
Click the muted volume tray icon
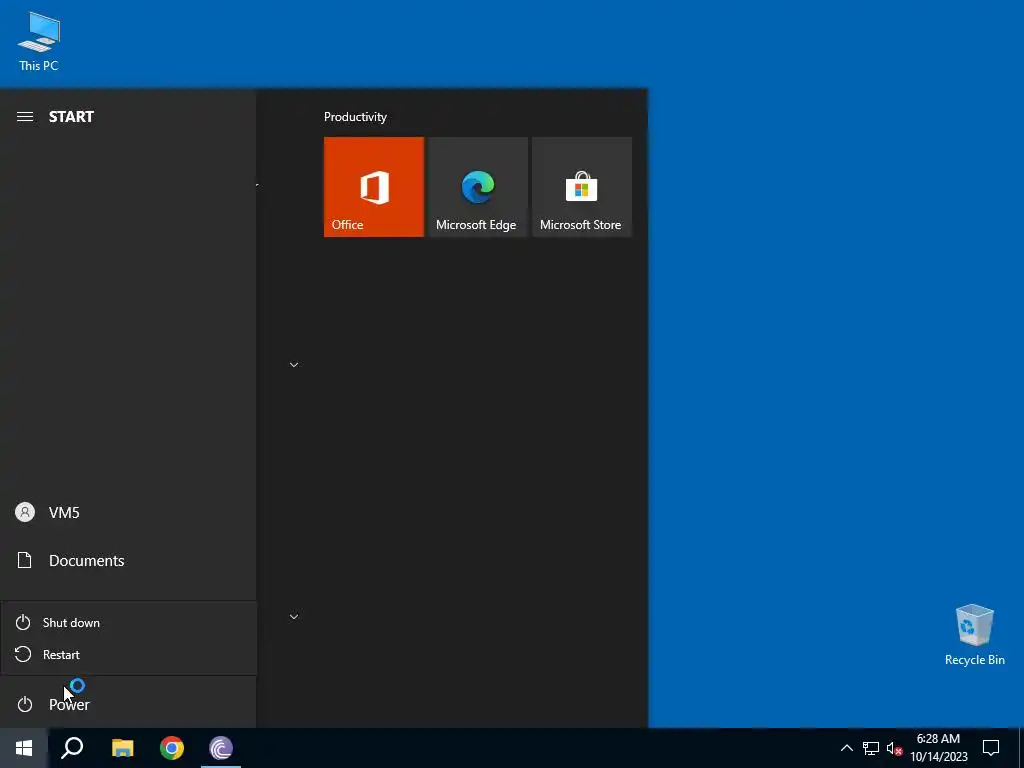pyautogui.click(x=894, y=748)
